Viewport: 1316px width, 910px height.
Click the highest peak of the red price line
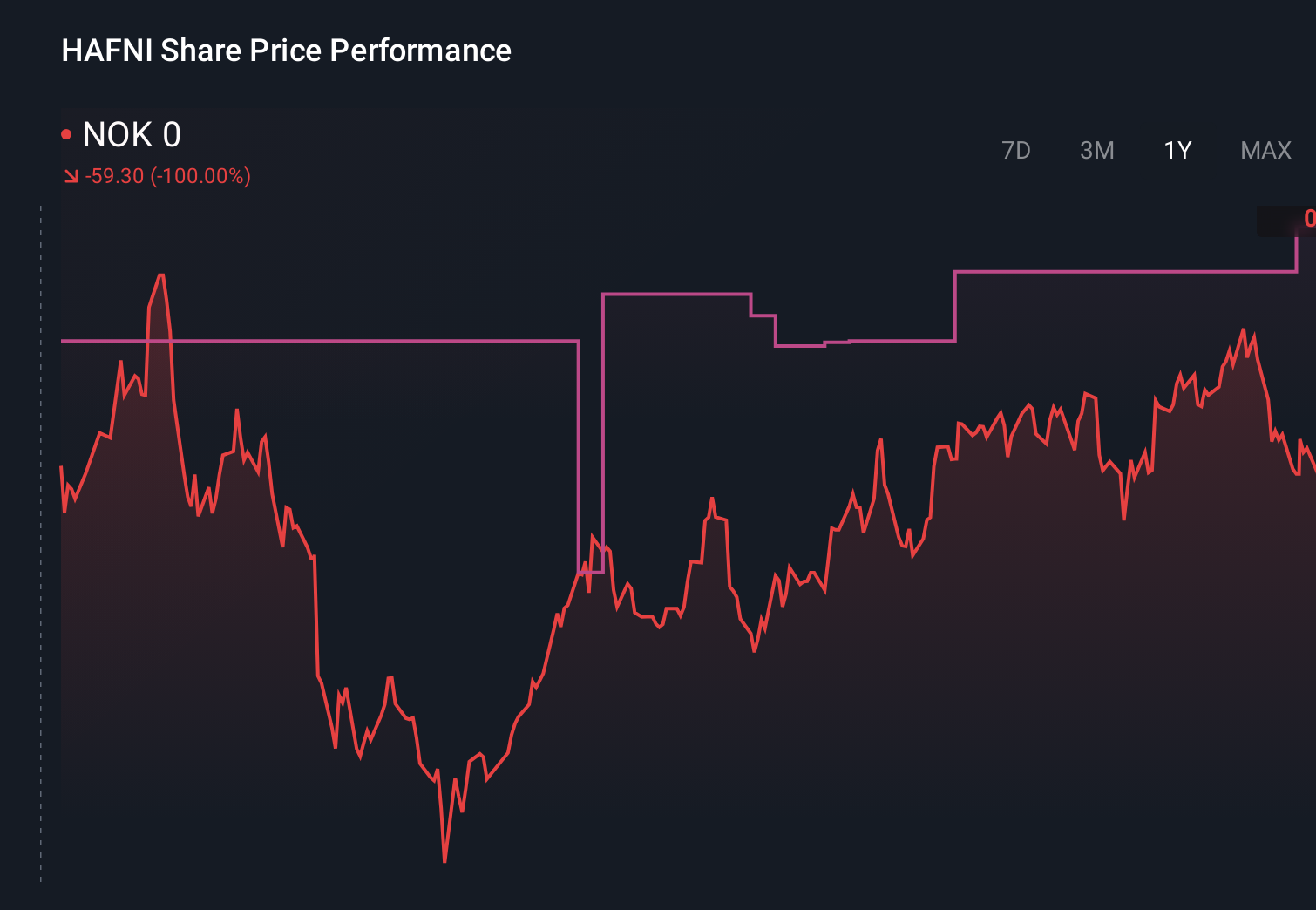(x=161, y=275)
